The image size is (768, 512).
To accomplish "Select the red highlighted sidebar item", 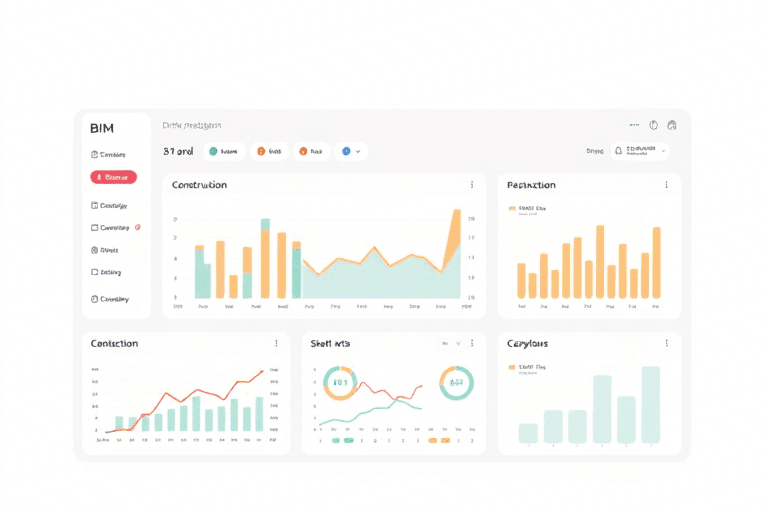I will pyautogui.click(x=113, y=177).
